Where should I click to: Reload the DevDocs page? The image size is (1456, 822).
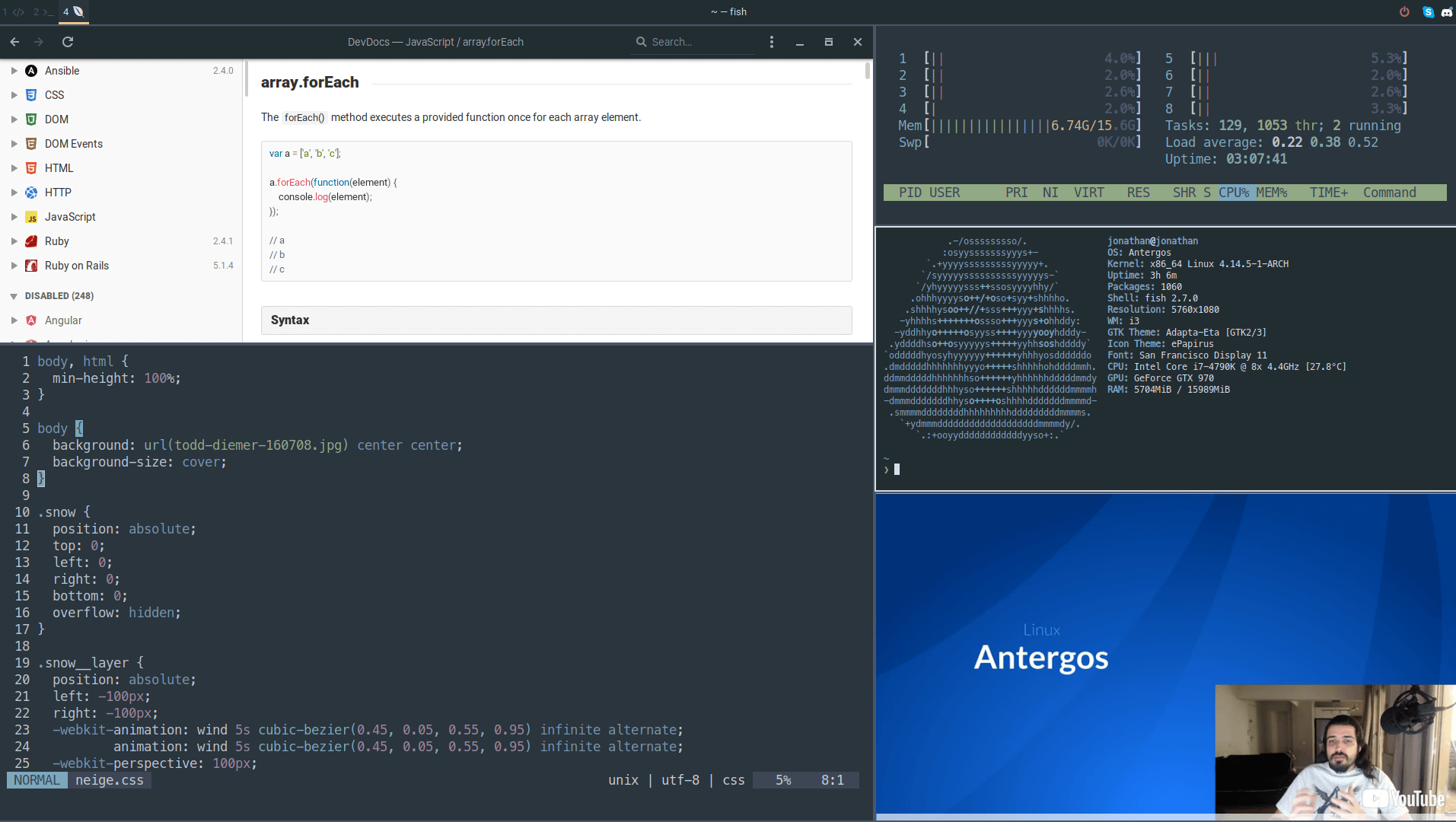pos(68,42)
